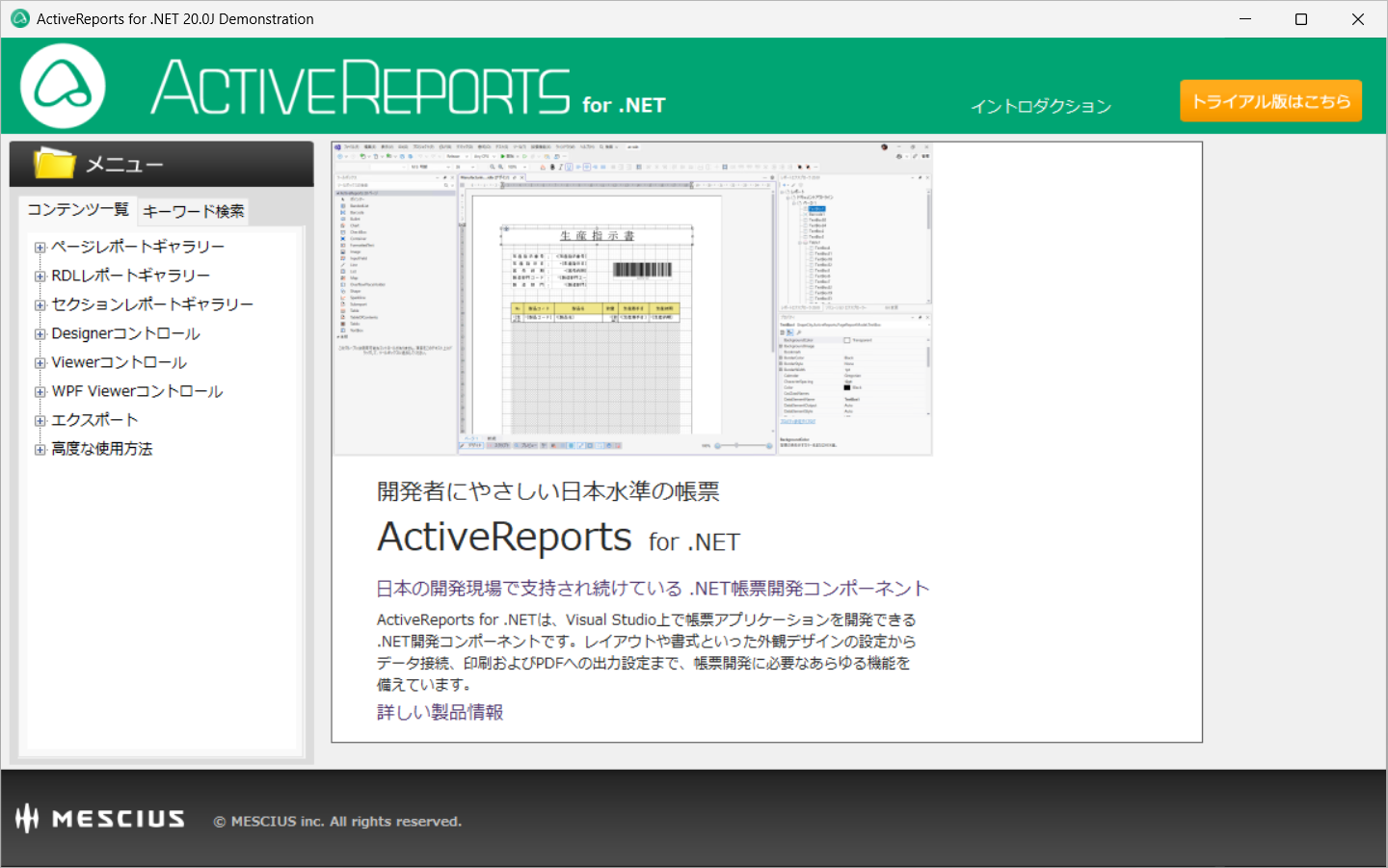Open the トライアル版はこちら button
The height and width of the screenshot is (868, 1388).
tap(1270, 101)
